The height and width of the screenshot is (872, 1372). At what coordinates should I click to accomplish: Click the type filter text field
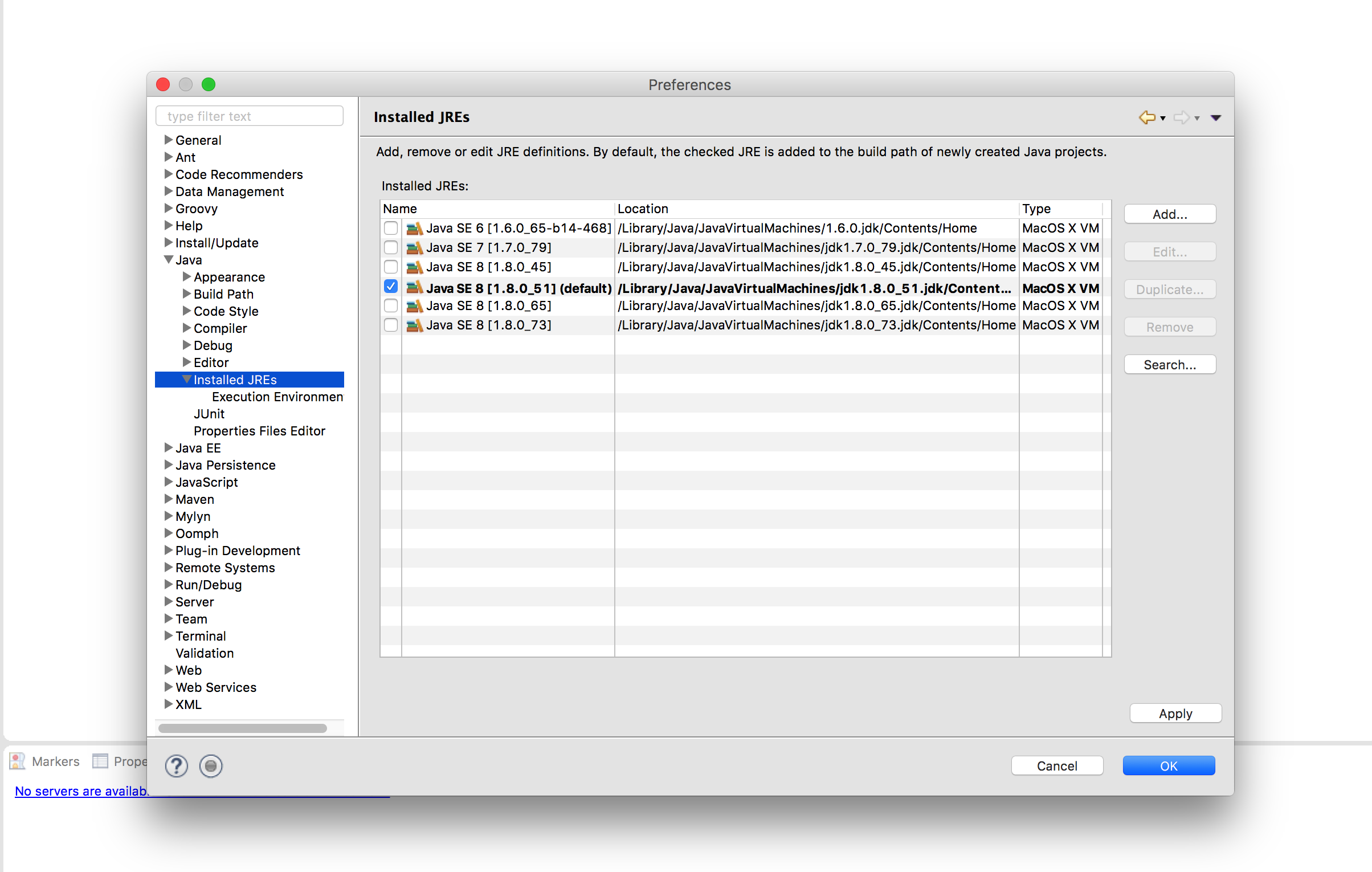pos(250,116)
